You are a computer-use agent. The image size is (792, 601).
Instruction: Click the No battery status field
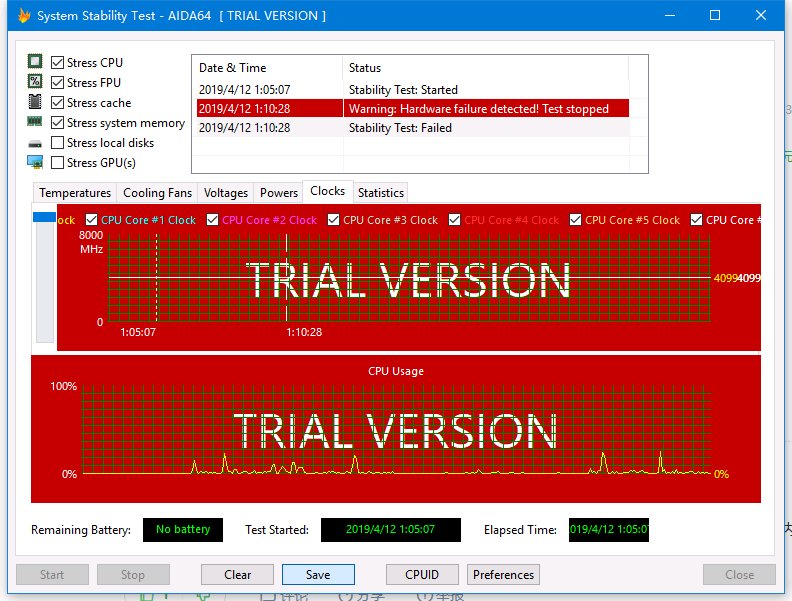click(183, 530)
